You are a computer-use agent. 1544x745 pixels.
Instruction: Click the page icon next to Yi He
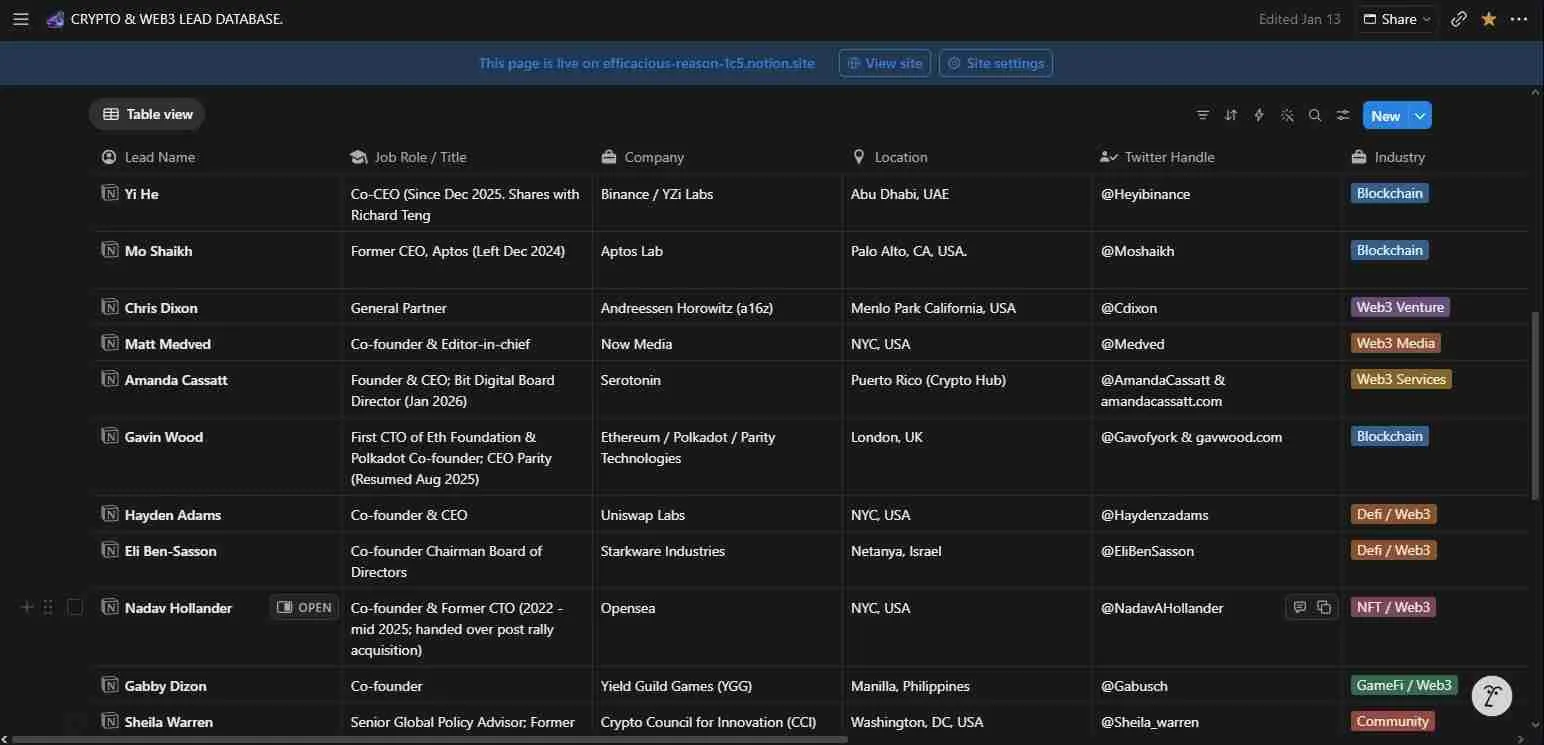tap(110, 193)
